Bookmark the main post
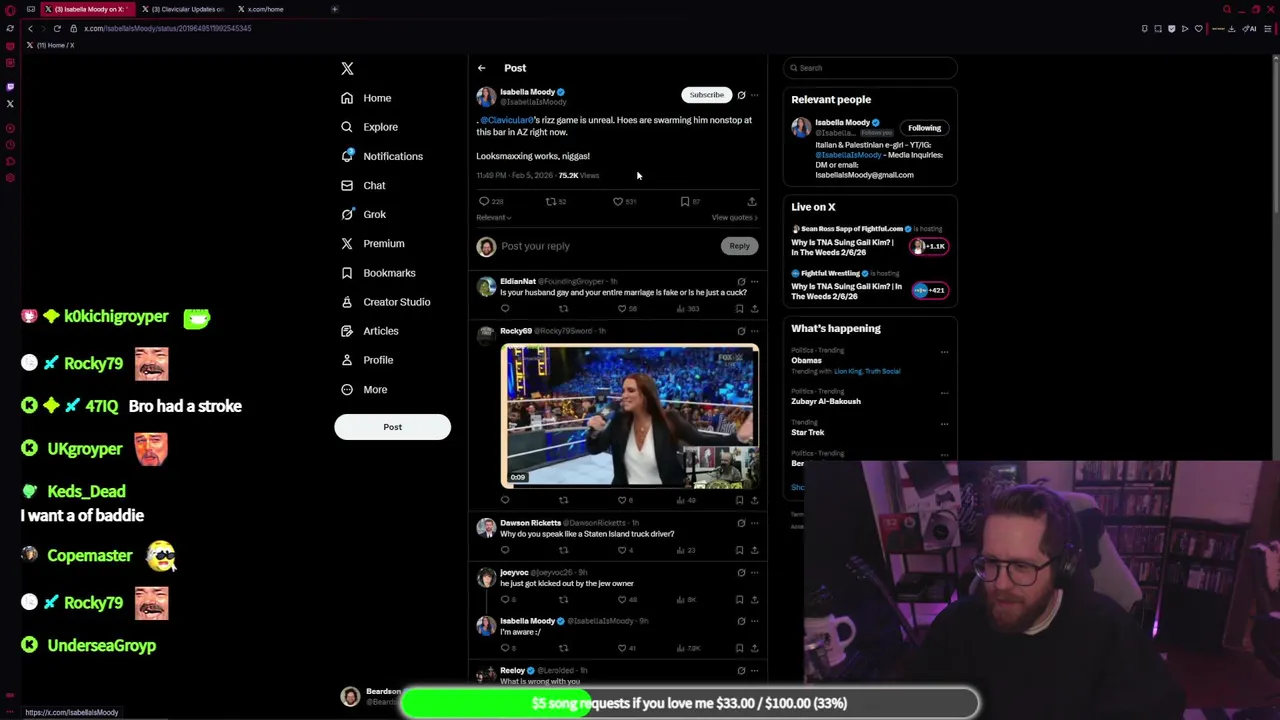Screen dimensions: 1280x720 pos(690,201)
